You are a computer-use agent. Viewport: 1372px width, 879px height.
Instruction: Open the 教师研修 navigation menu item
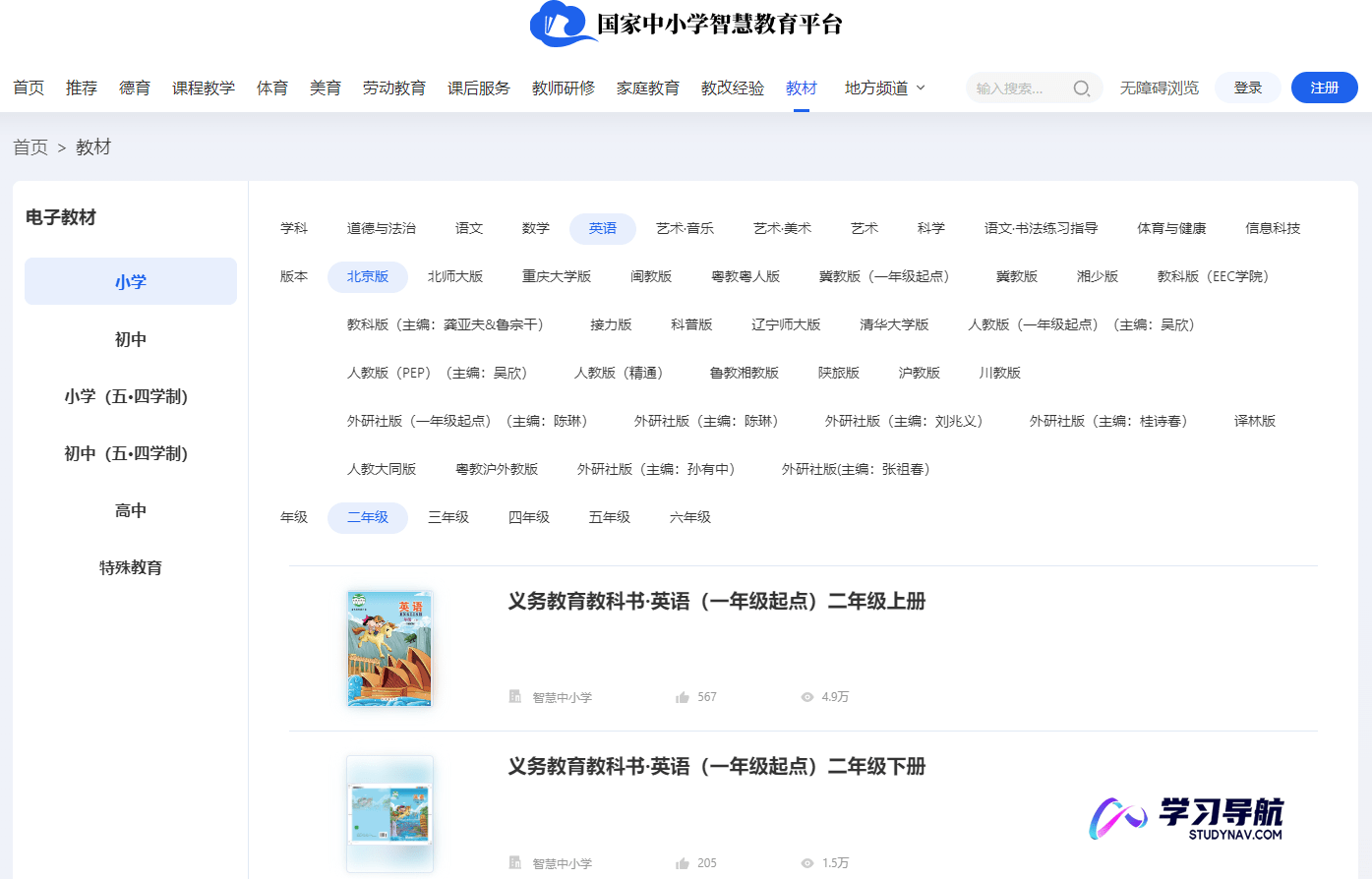point(562,87)
